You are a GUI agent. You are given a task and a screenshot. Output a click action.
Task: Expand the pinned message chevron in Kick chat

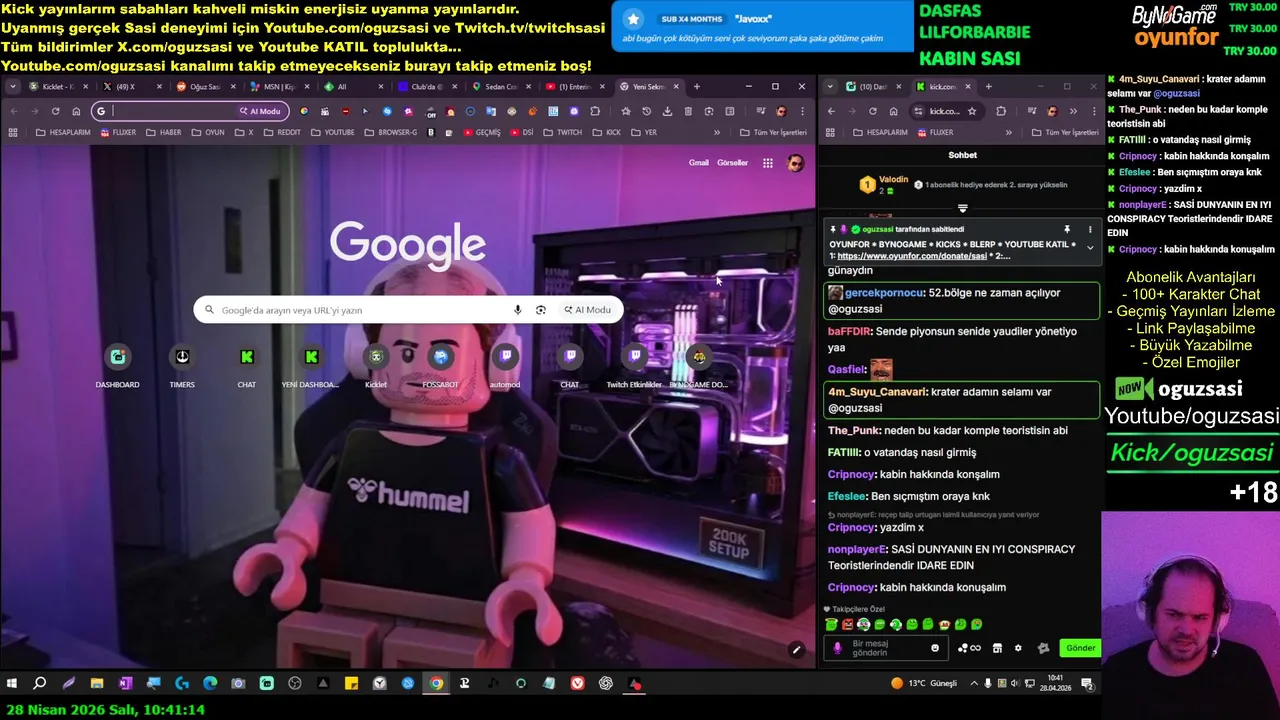tap(1090, 248)
